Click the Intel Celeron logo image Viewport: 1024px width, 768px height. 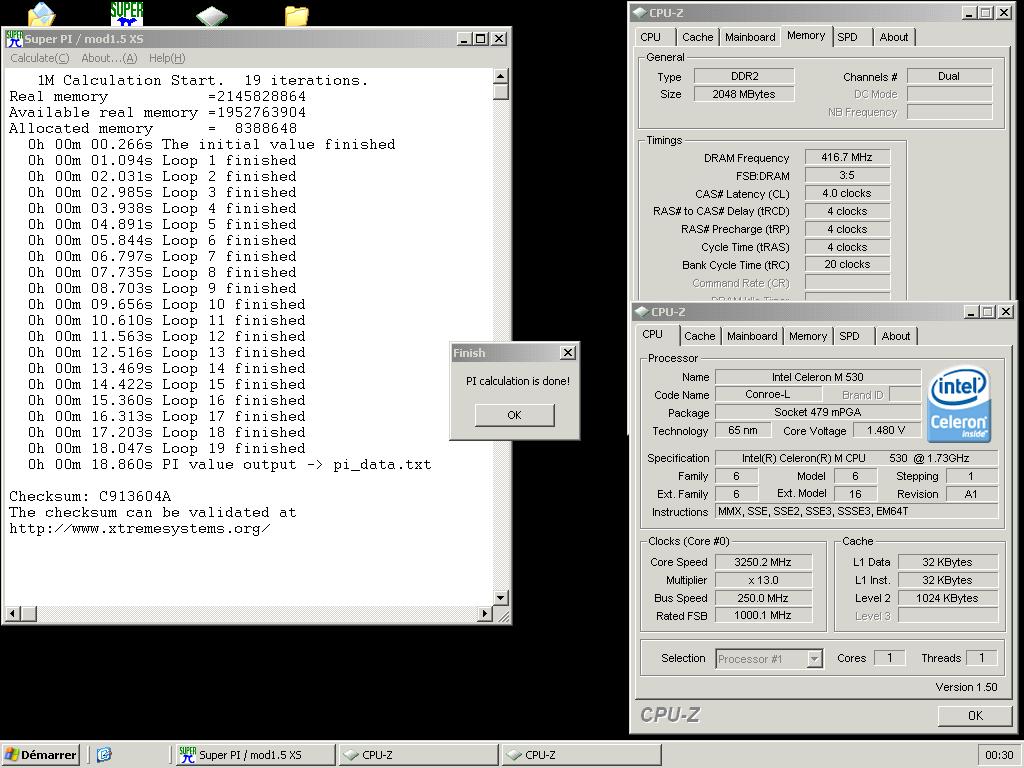click(959, 404)
